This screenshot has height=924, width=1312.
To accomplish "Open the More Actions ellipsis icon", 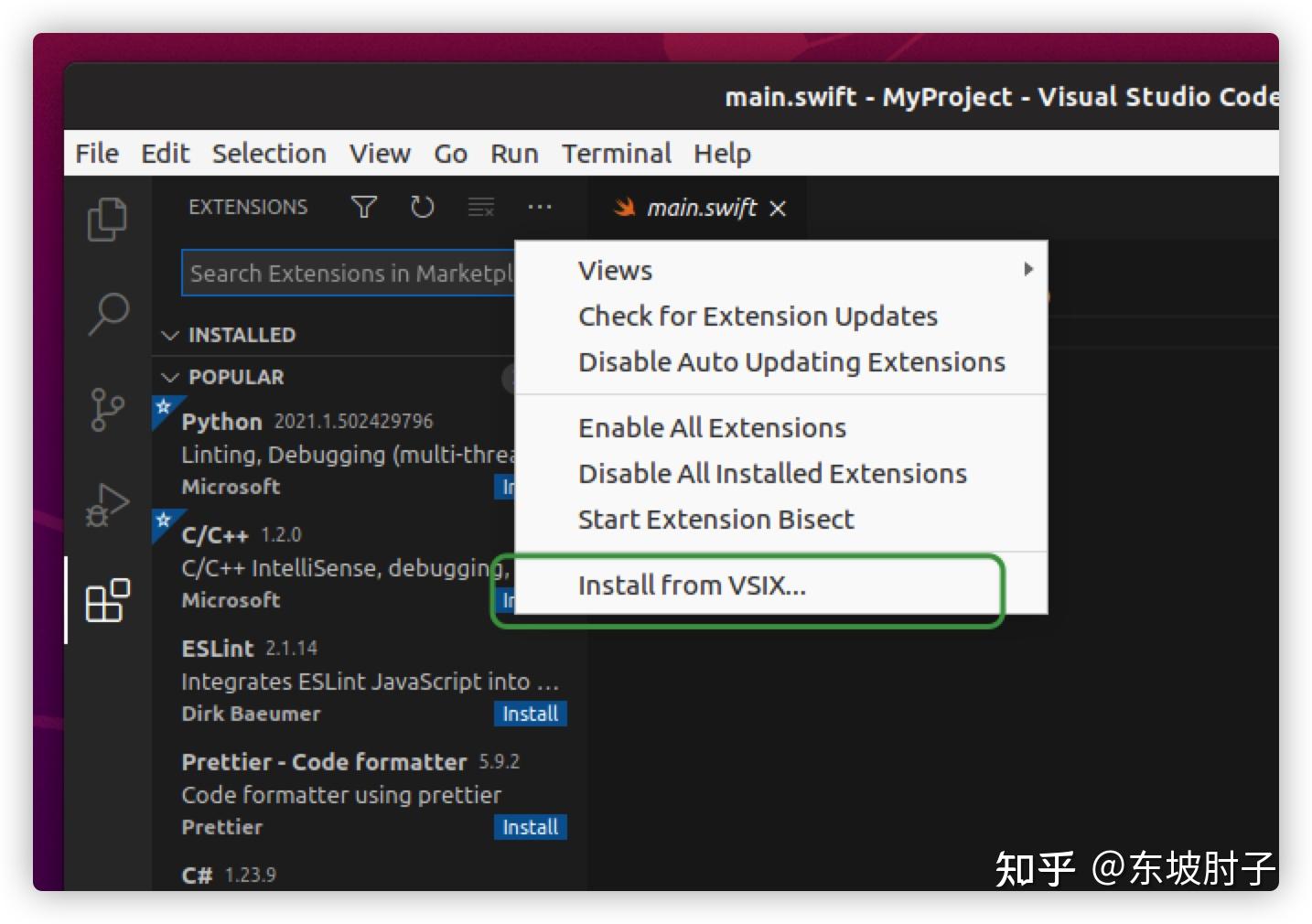I will [539, 207].
